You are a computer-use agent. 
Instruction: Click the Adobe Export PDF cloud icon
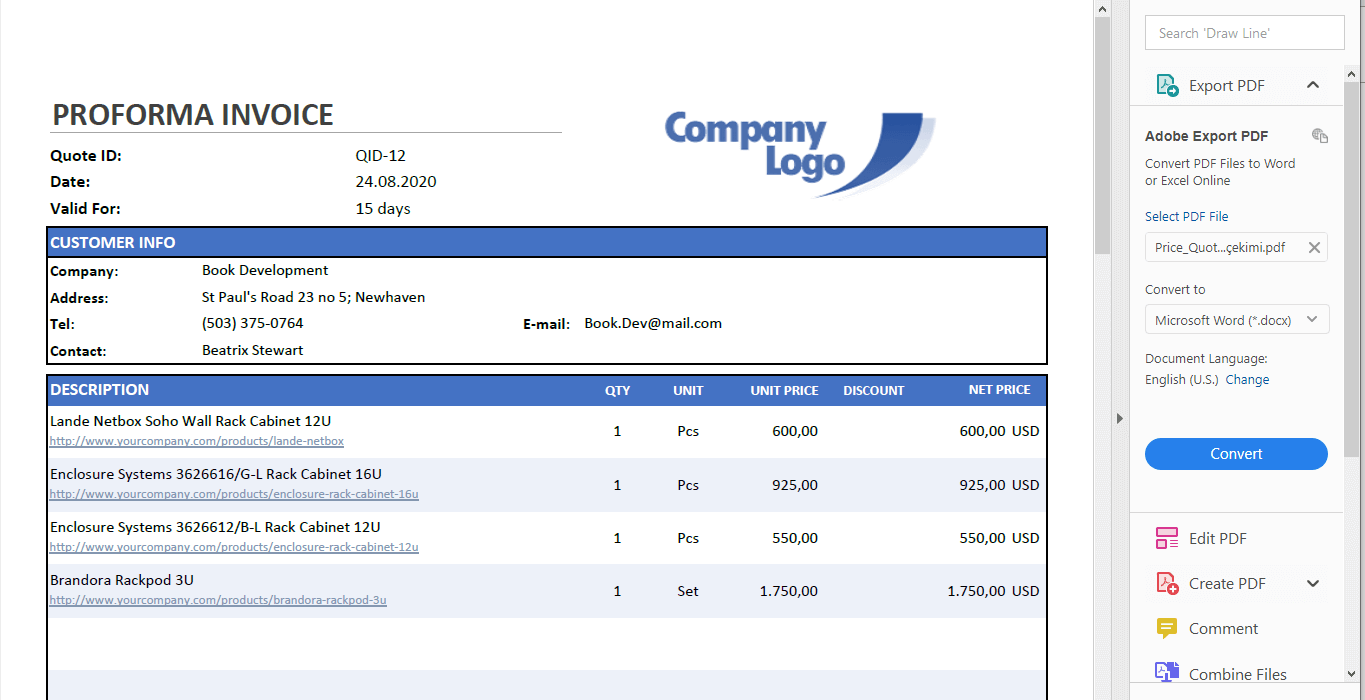click(1319, 135)
